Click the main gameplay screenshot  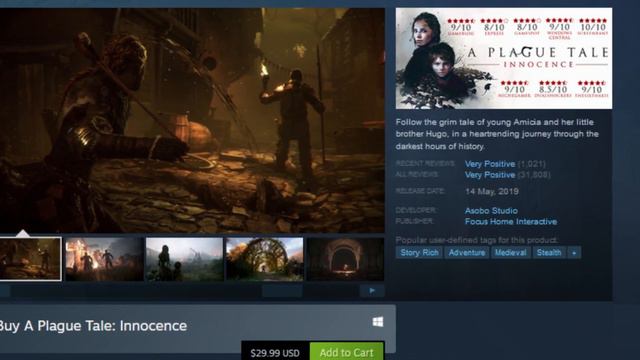tap(192, 120)
